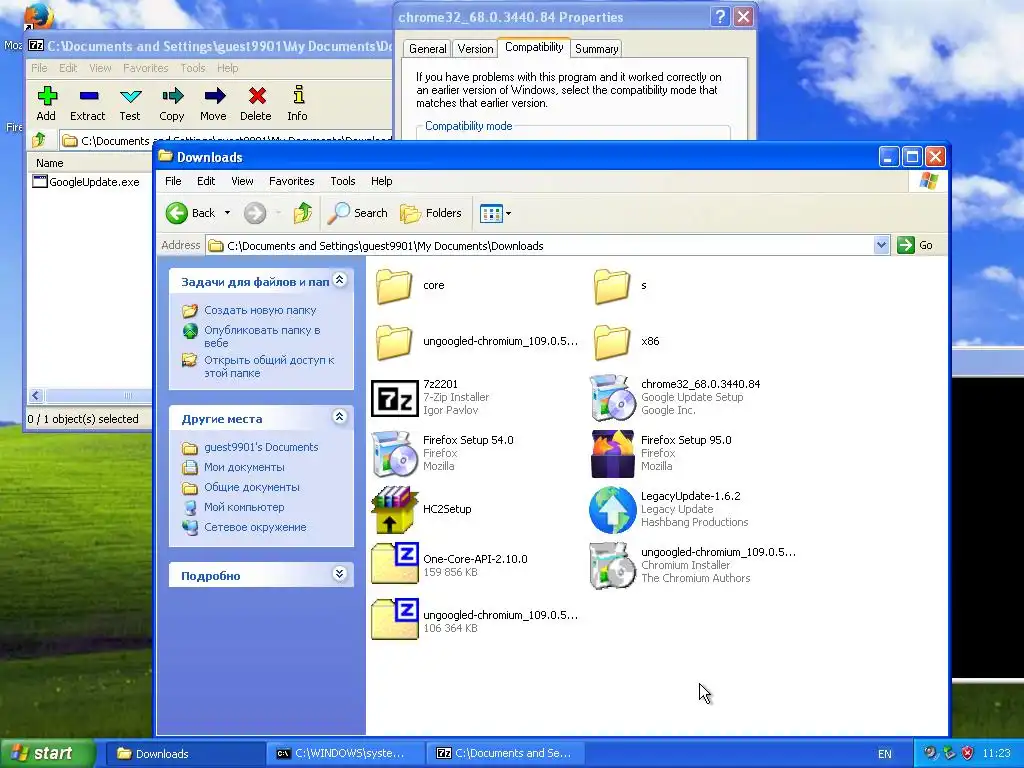This screenshot has height=768, width=1024.
Task: Open 'Мой компьютер' link
Action: click(244, 507)
